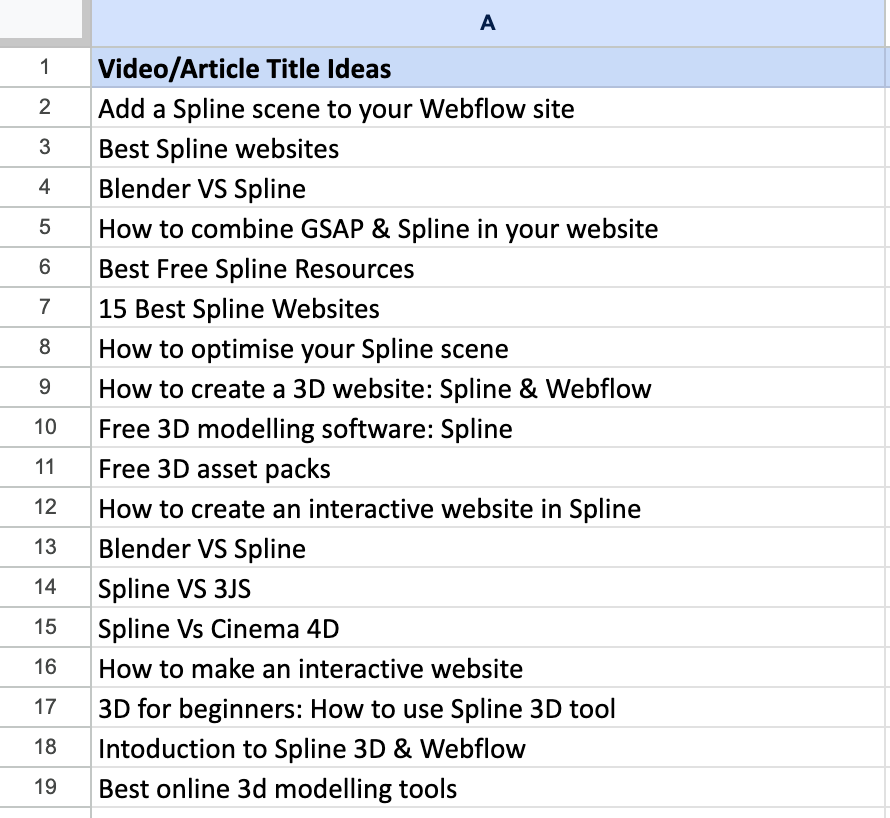Select cell 'Best Spline websites'

tap(490, 148)
